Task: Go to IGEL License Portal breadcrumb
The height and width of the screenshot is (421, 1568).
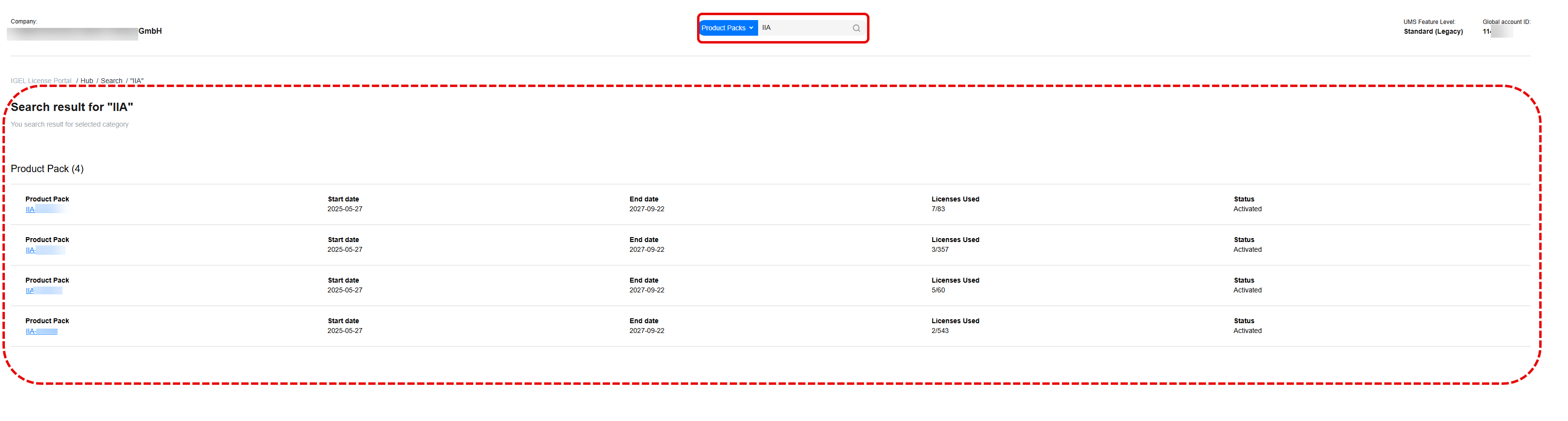Action: (x=41, y=81)
